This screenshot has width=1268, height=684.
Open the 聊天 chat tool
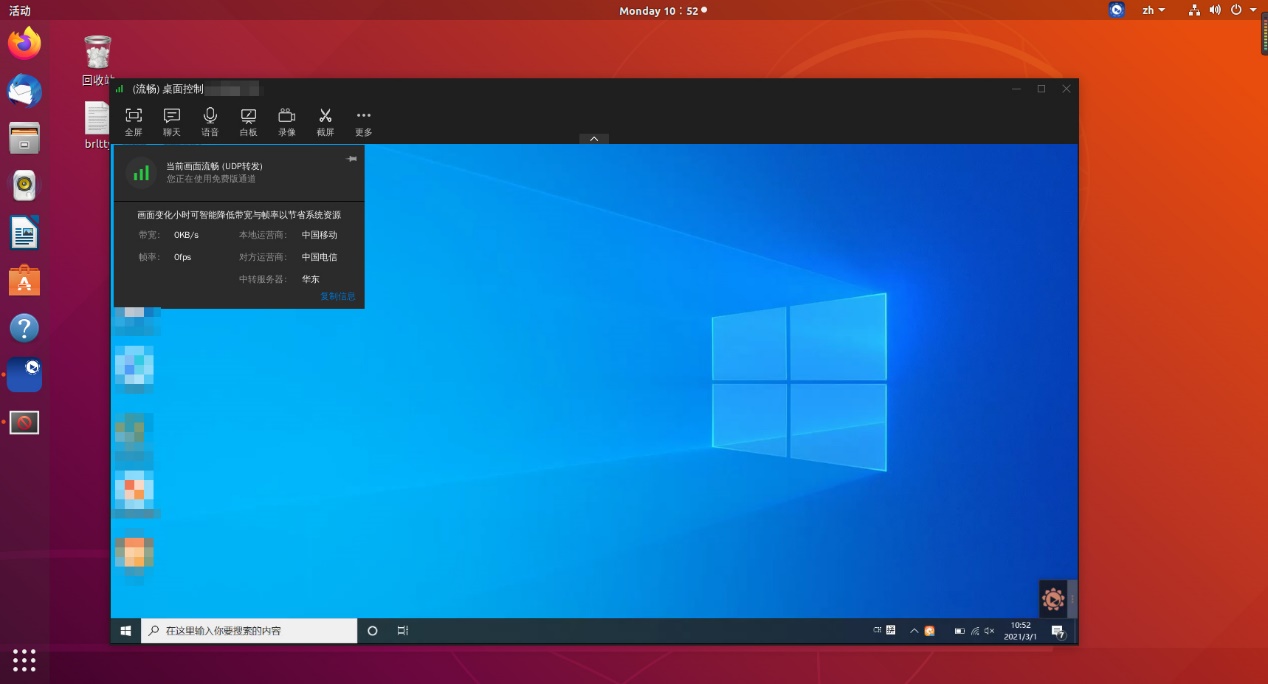[x=172, y=122]
